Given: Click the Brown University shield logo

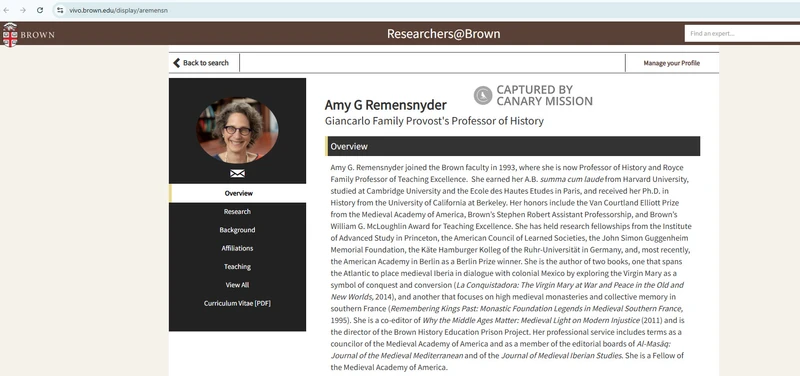Looking at the screenshot, I should (x=10, y=35).
